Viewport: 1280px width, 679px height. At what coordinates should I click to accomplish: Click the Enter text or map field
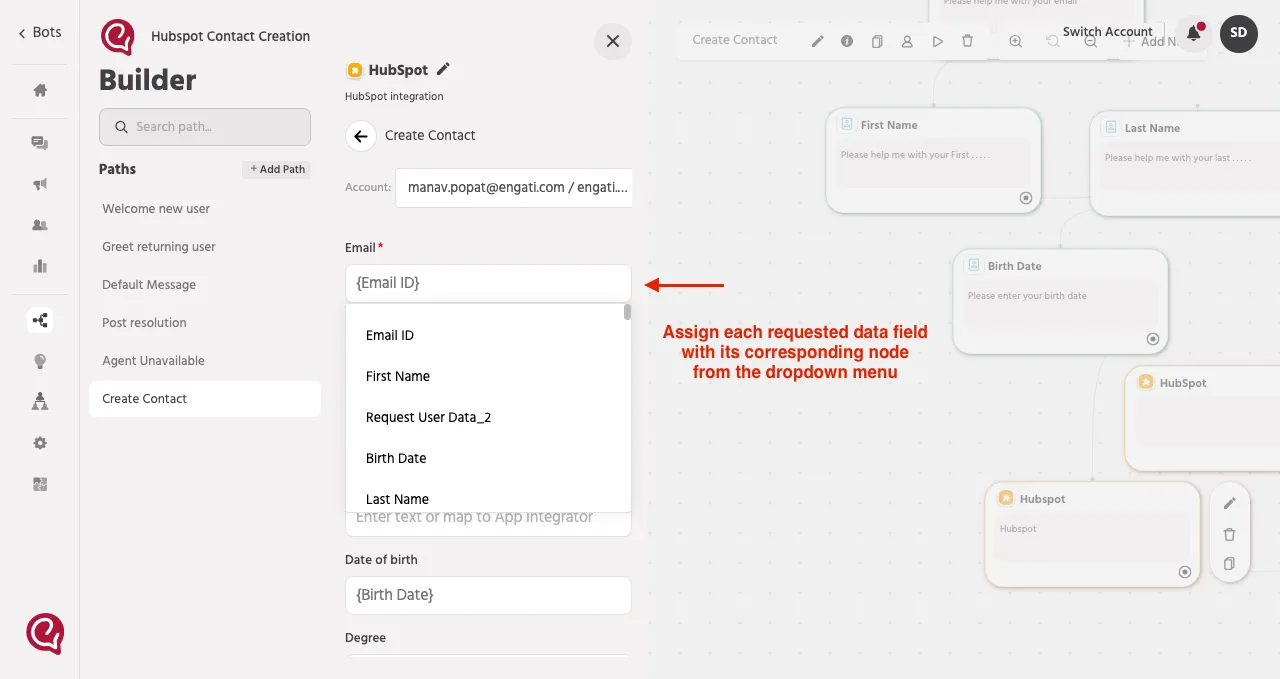[488, 518]
